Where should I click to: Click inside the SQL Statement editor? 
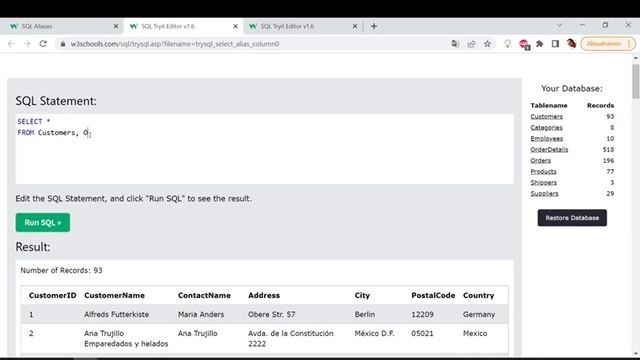(x=264, y=149)
